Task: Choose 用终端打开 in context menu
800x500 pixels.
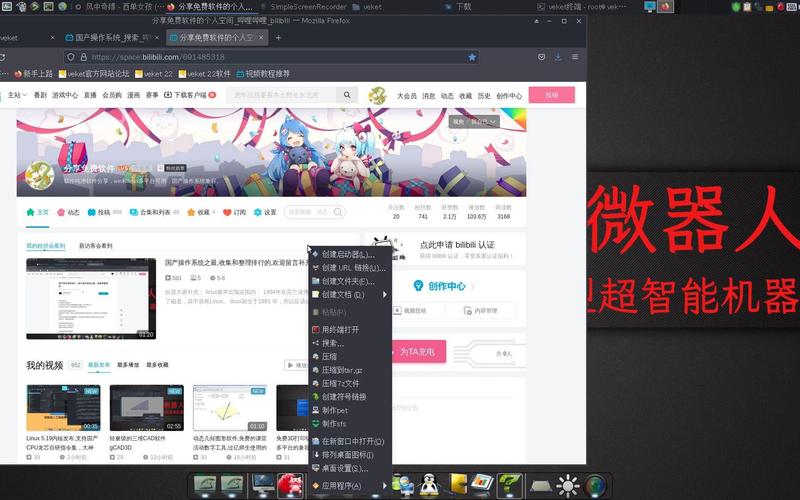Action: pyautogui.click(x=350, y=330)
